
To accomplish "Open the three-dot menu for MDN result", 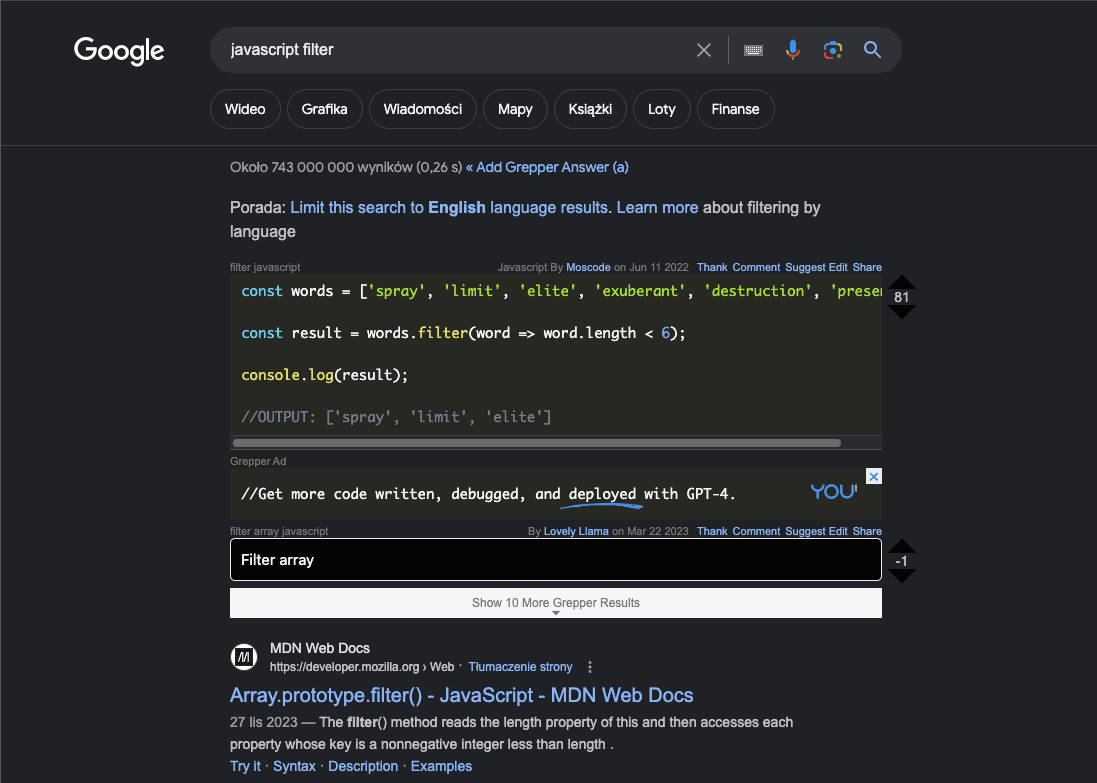I will [x=590, y=667].
